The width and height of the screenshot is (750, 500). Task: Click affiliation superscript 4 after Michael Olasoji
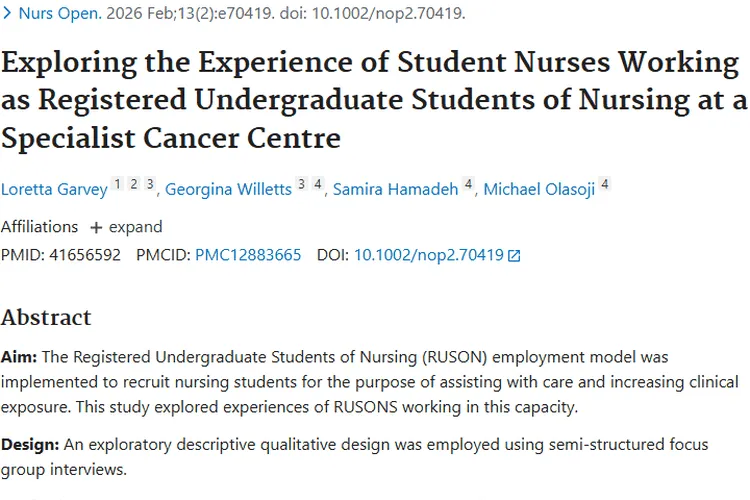click(x=604, y=184)
